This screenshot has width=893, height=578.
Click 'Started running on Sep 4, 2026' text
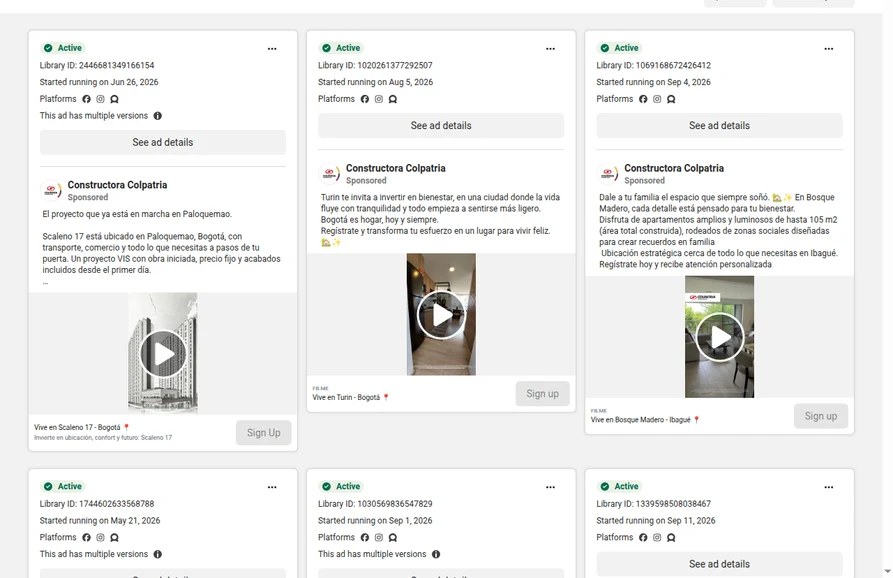(x=653, y=82)
